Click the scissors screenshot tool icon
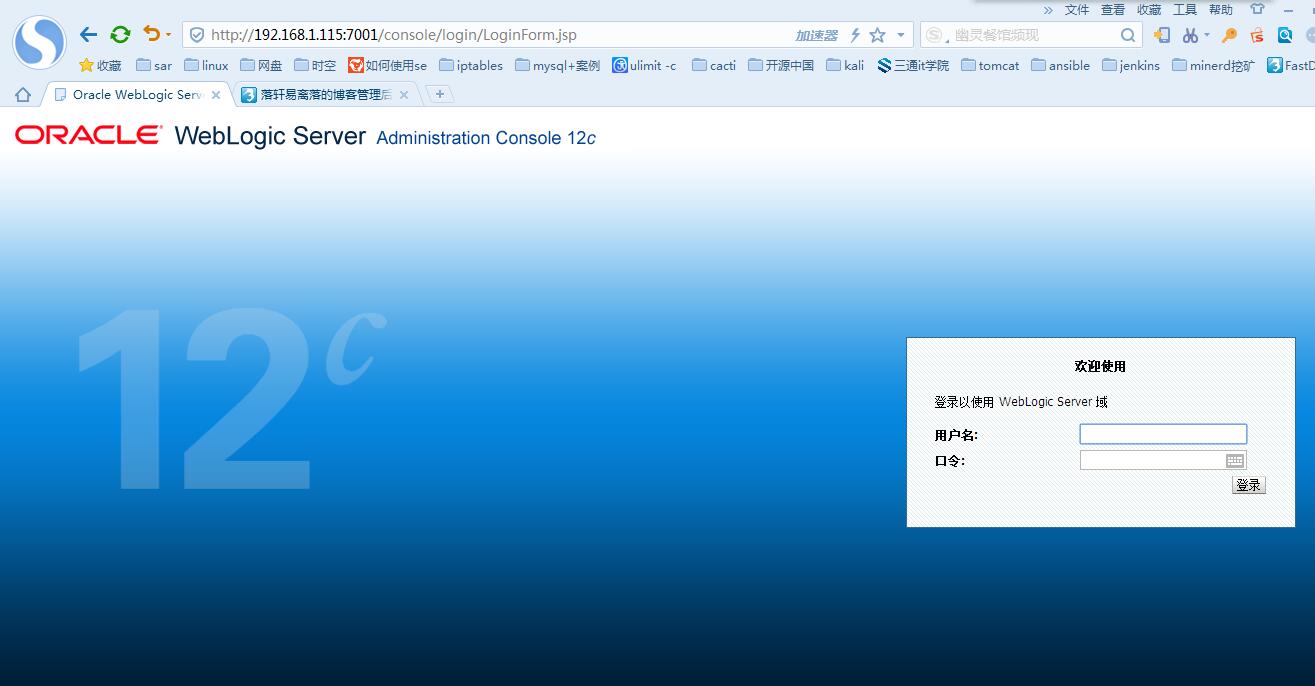Viewport: 1315px width, 686px height. point(1190,35)
